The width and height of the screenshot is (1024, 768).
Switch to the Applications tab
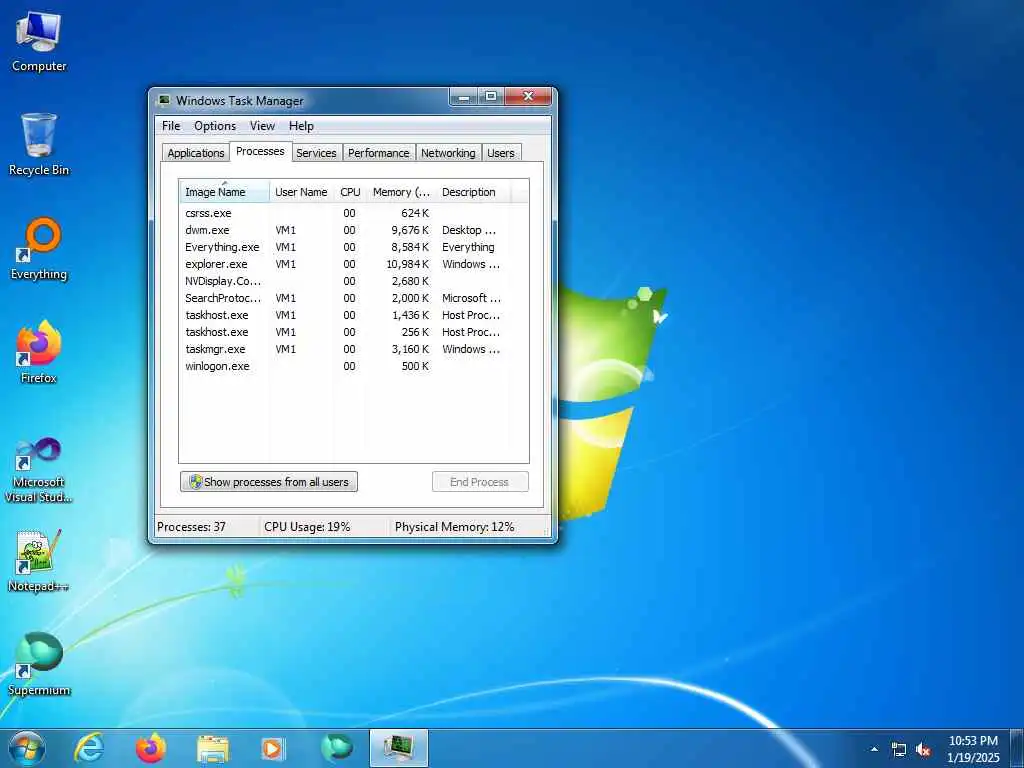[x=196, y=153]
